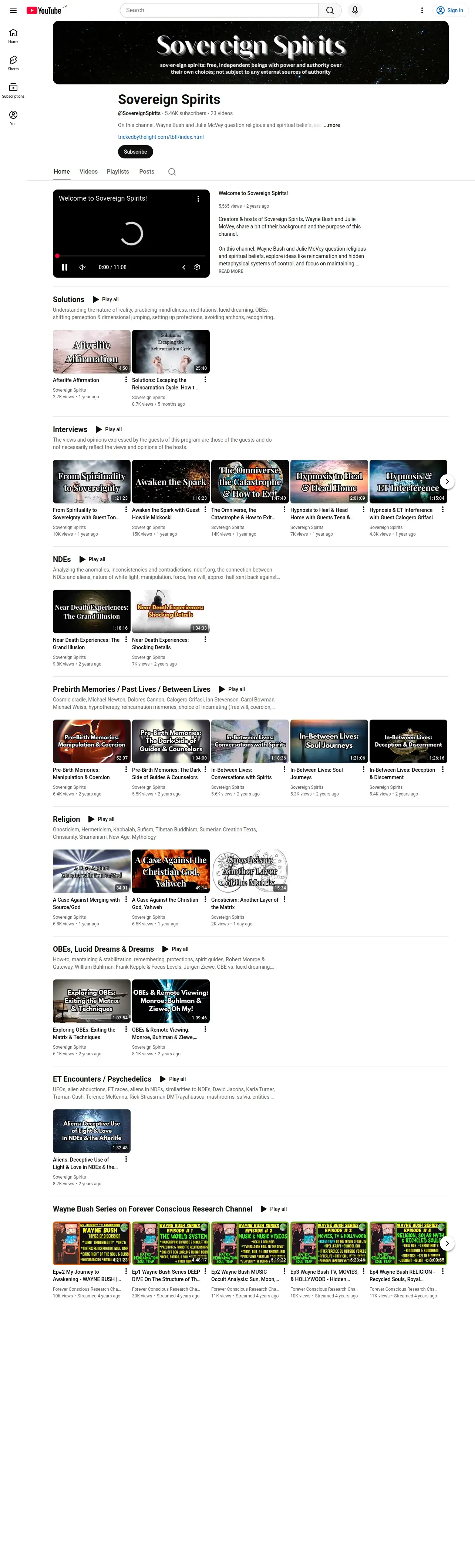475x1568 pixels.
Task: Open options for In-Between Lives: Deception & Discernment
Action: coord(443,770)
